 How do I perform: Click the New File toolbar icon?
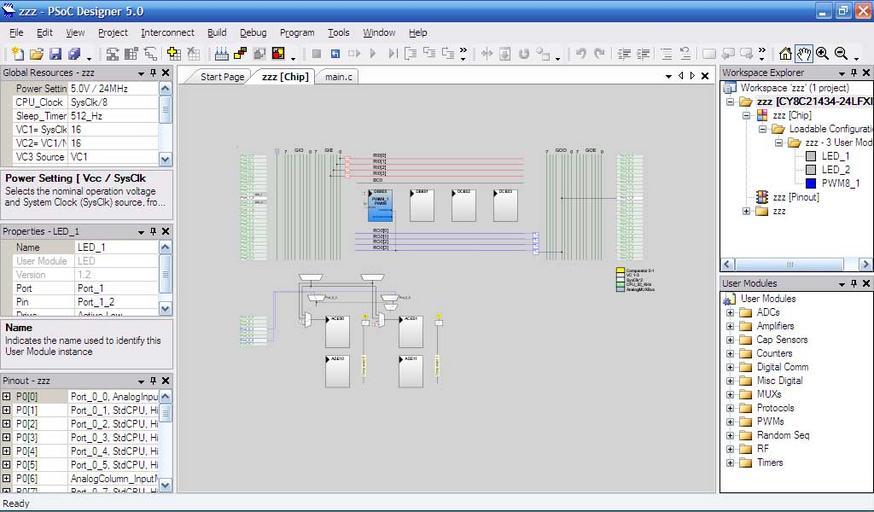tap(17, 53)
